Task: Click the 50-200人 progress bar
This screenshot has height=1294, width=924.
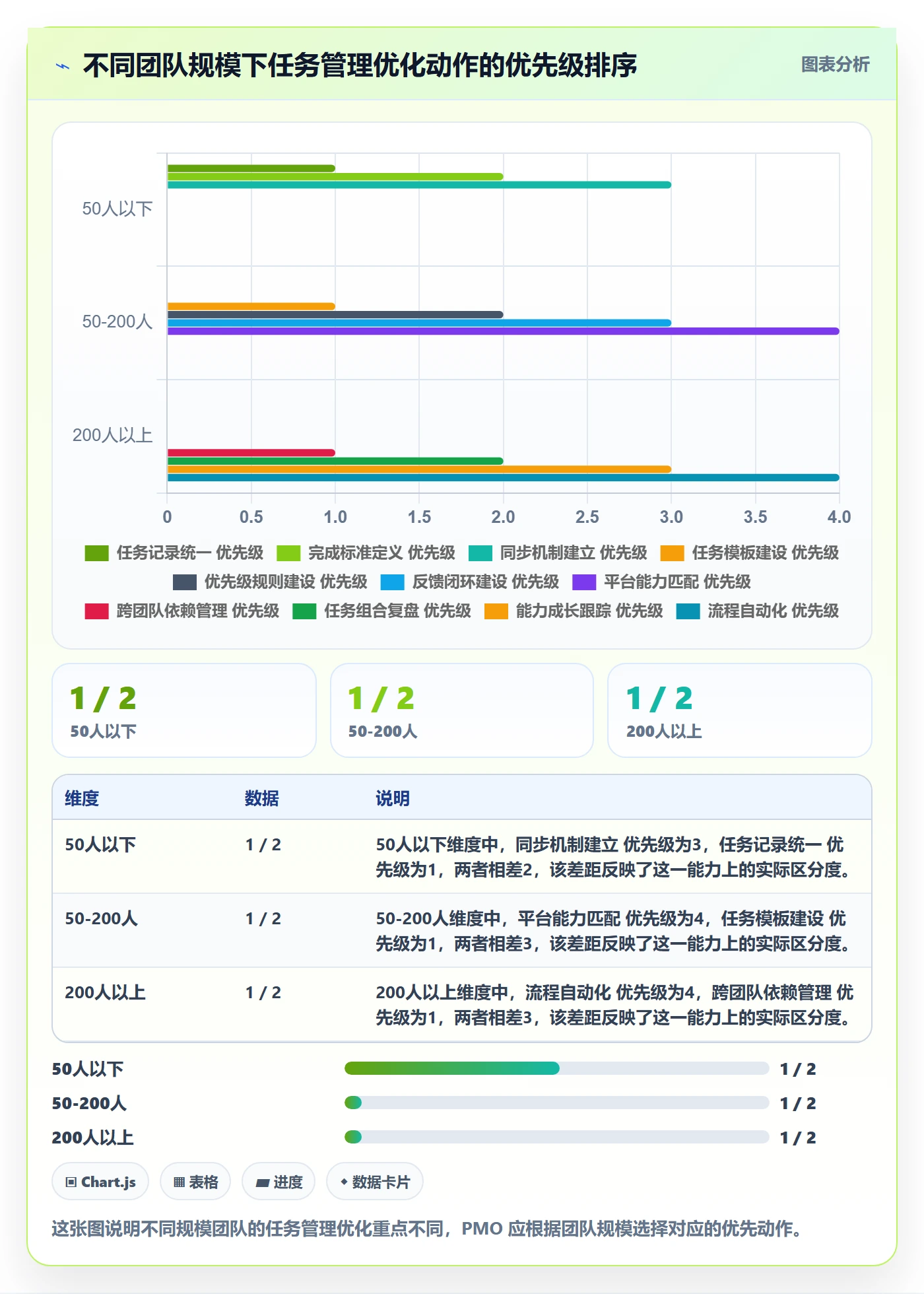Action: pyautogui.click(x=557, y=1103)
